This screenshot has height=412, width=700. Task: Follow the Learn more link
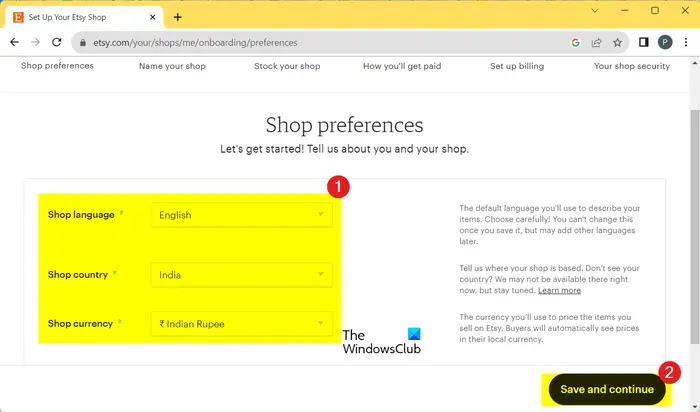tap(559, 291)
